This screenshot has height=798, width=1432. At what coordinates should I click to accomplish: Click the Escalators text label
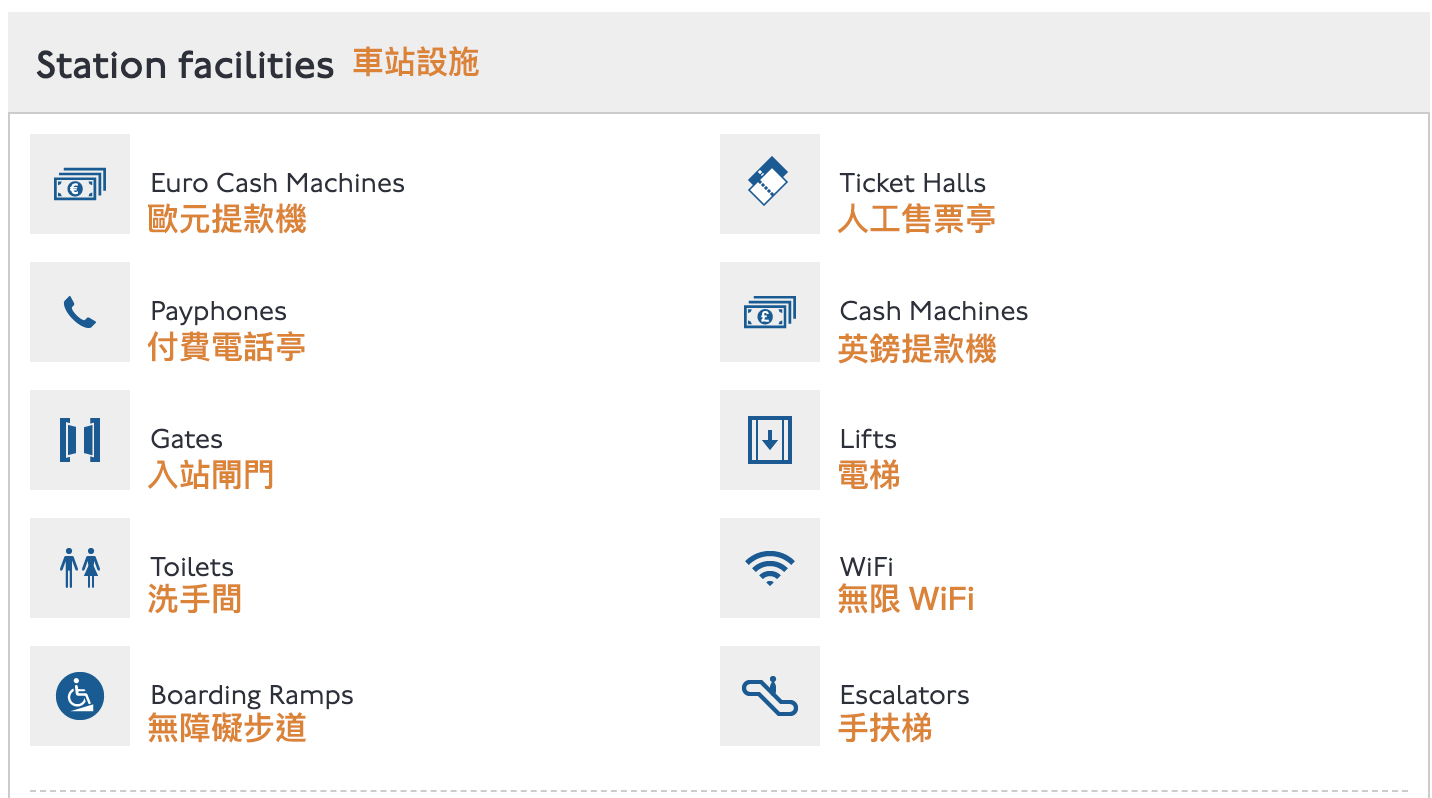tap(904, 695)
